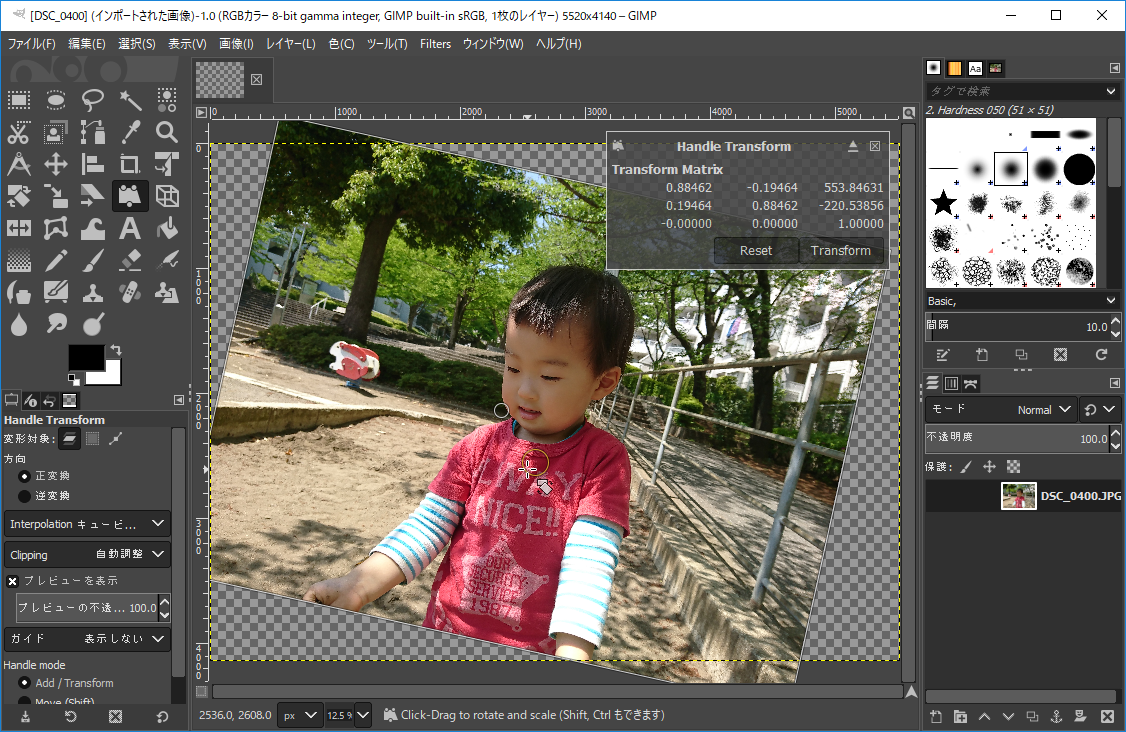Select the Flip tool
1126x732 pixels.
(x=19, y=228)
